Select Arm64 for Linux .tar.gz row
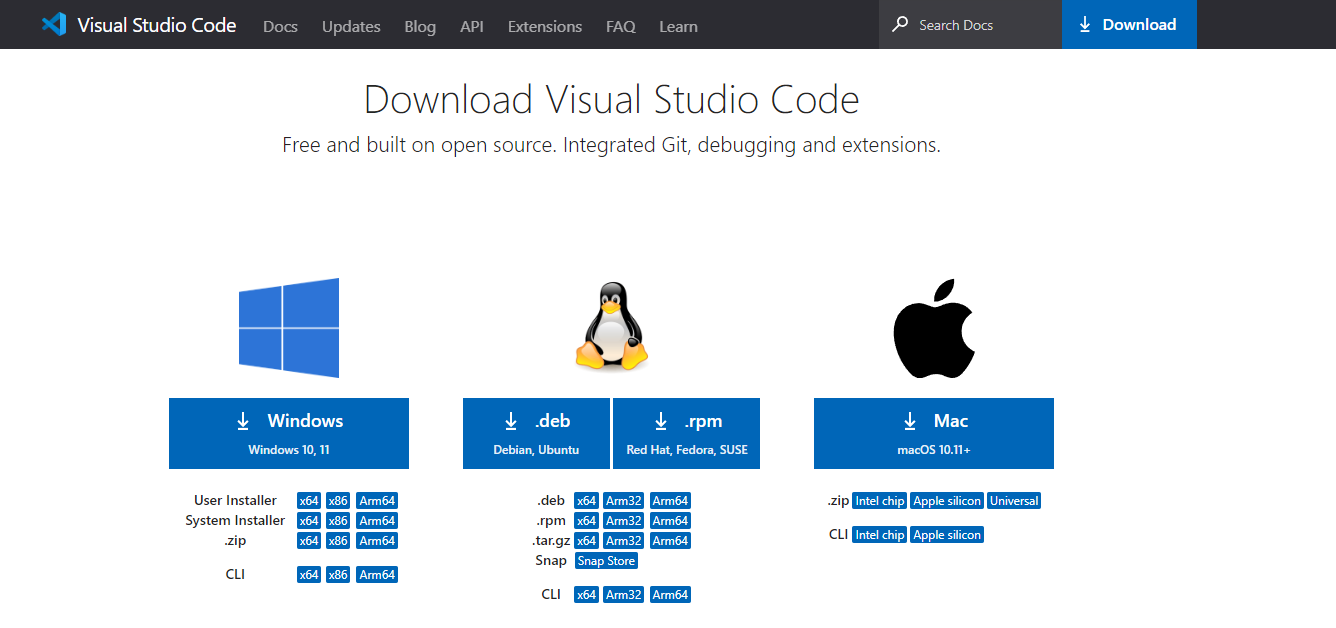Image resolution: width=1336 pixels, height=628 pixels. [x=670, y=541]
